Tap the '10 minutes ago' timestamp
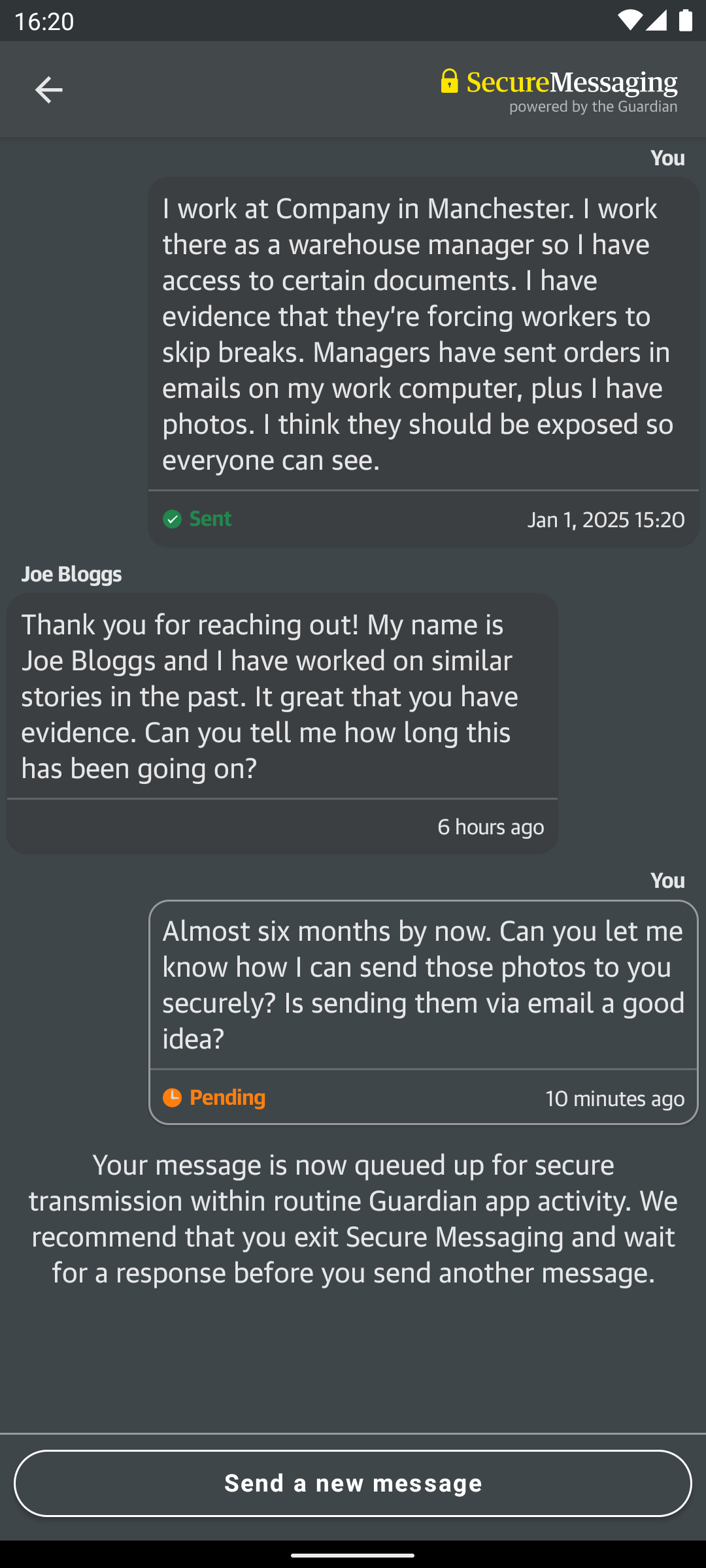This screenshot has height=1568, width=706. [x=614, y=1099]
